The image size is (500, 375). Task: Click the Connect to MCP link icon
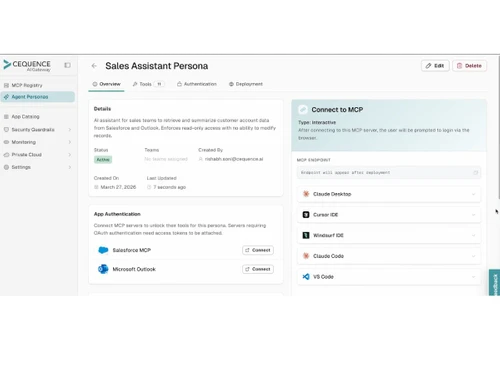[303, 109]
